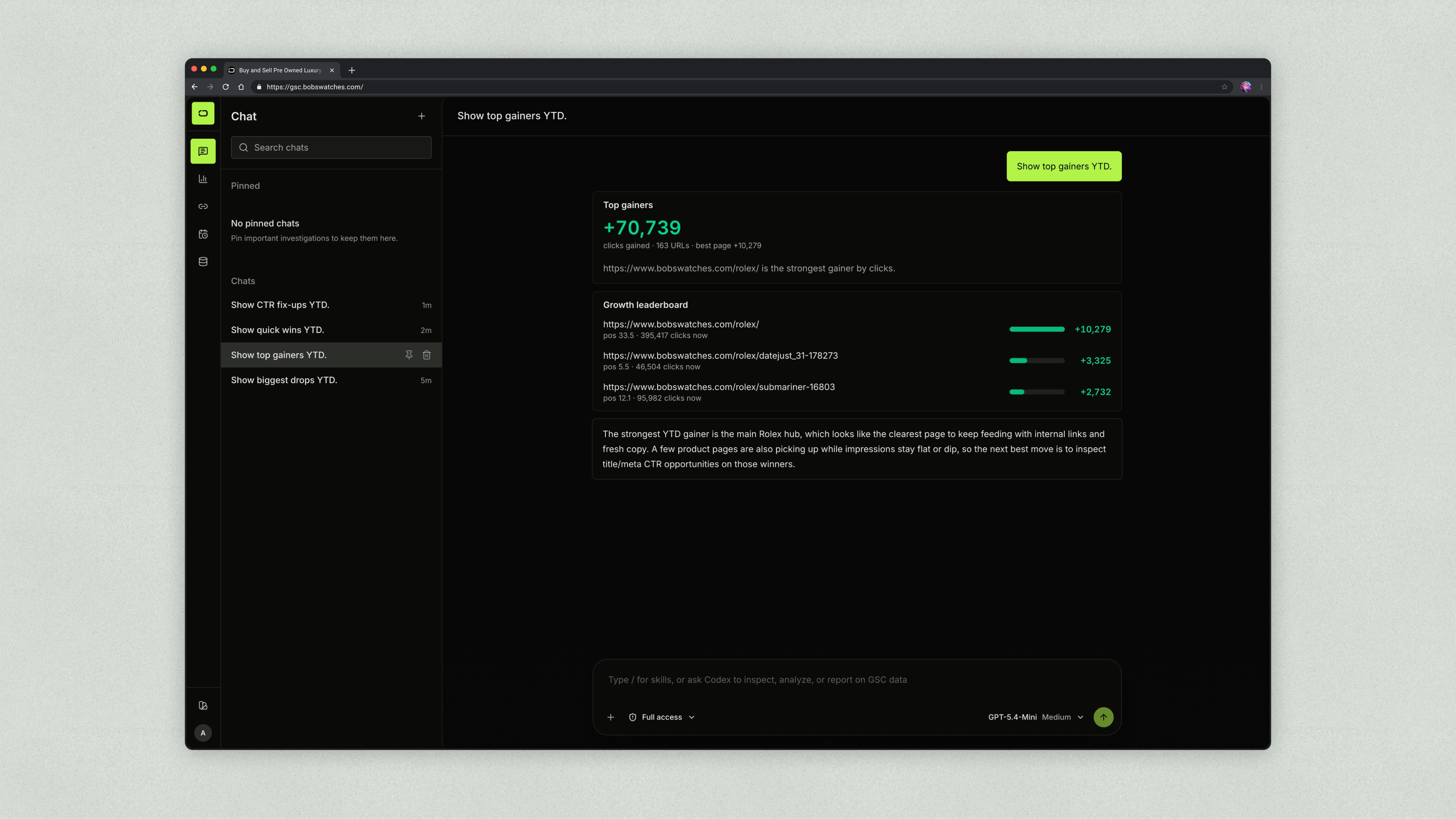Image resolution: width=1456 pixels, height=819 pixels.
Task: Delete the Show top gainers YTD chat
Action: click(x=427, y=355)
